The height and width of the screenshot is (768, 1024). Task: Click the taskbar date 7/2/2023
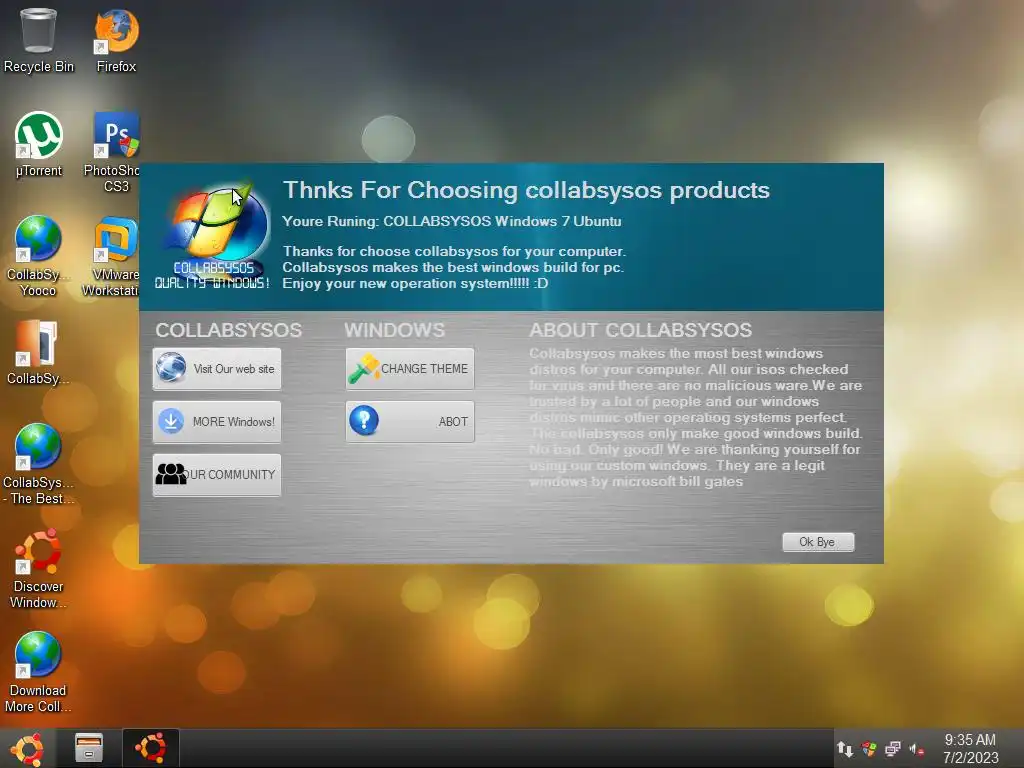click(x=970, y=758)
